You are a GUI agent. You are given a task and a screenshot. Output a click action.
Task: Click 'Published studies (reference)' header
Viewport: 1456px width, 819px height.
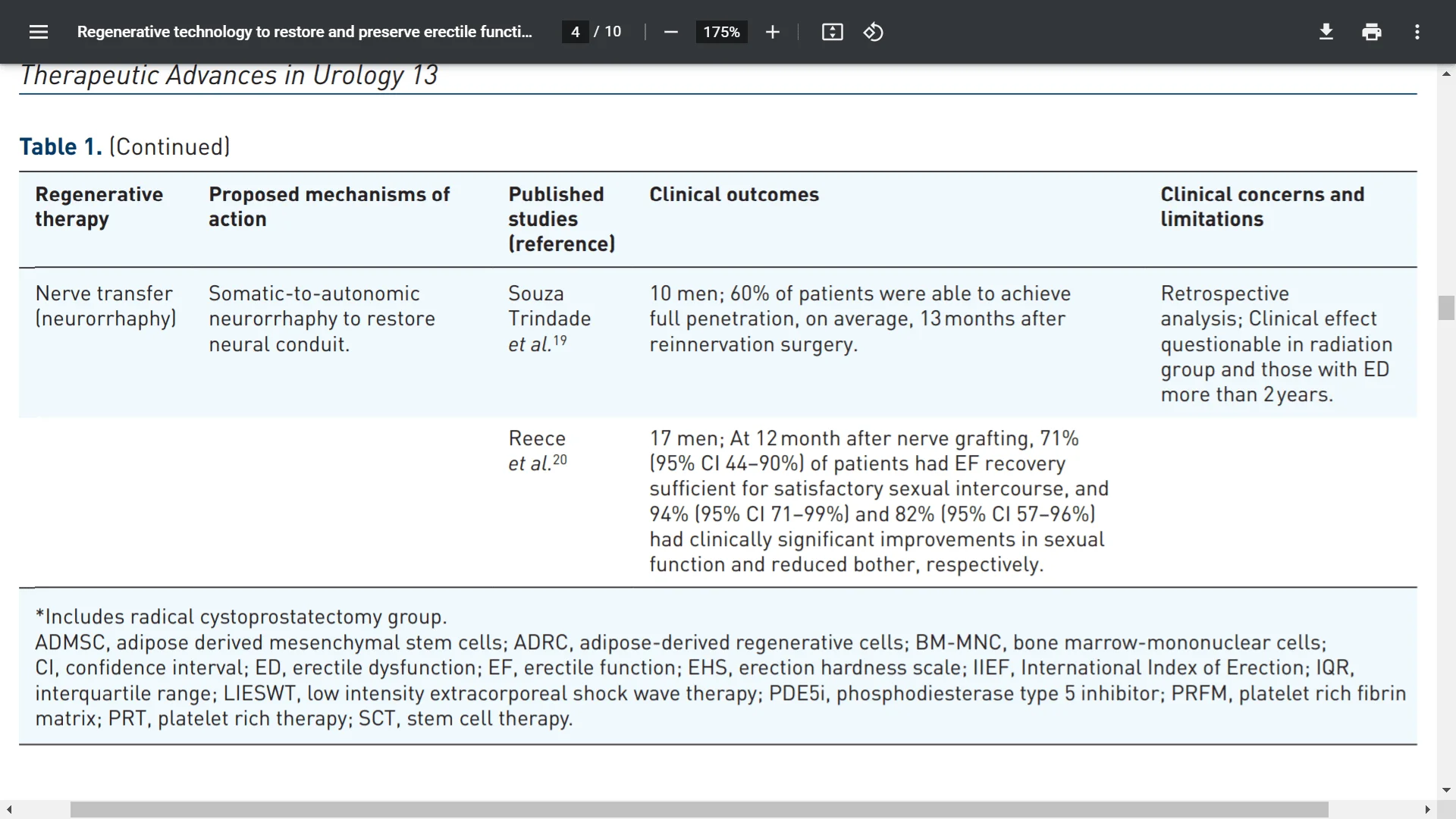coord(562,219)
